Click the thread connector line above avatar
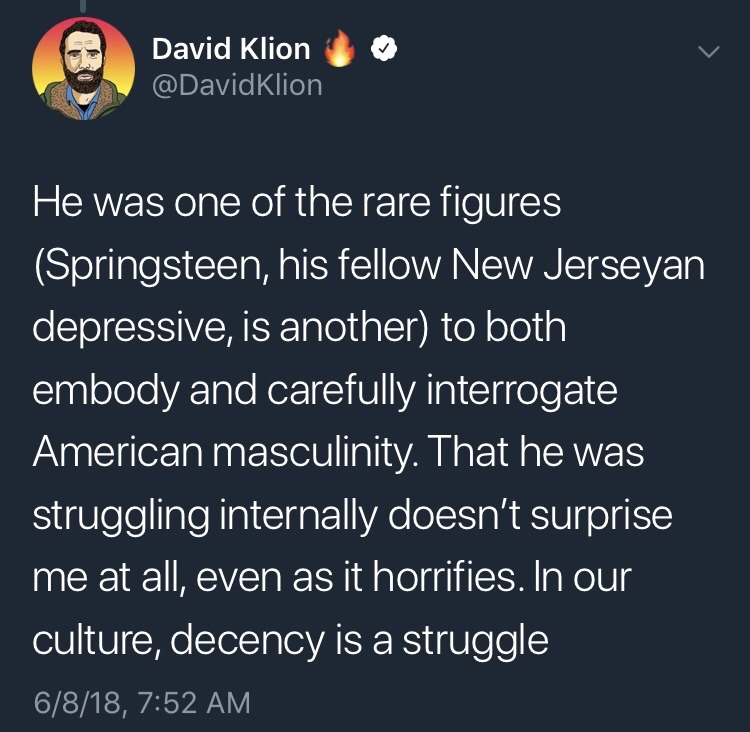Image resolution: width=750 pixels, height=732 pixels. 83,6
